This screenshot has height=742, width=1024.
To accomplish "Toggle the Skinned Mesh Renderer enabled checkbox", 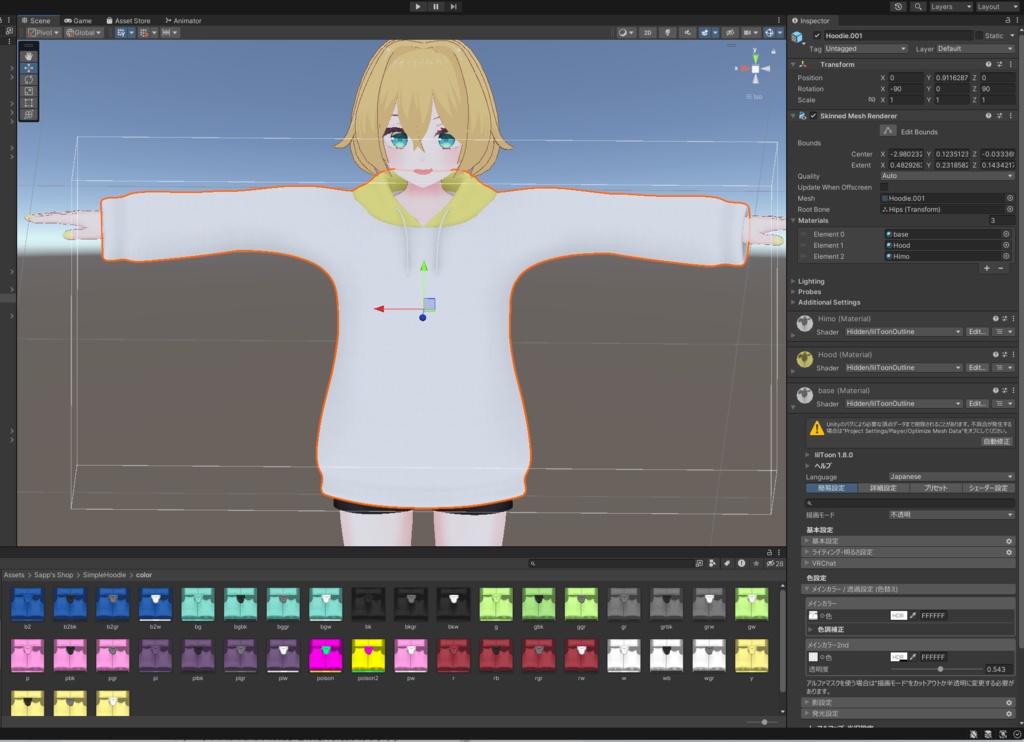I will tap(813, 116).
